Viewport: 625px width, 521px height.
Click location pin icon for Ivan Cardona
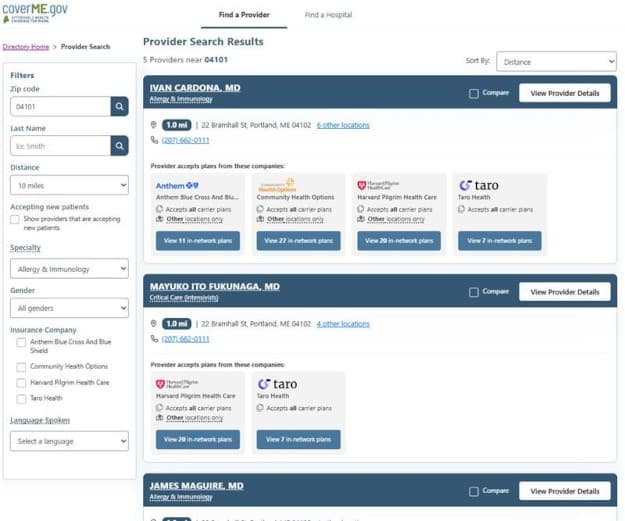pyautogui.click(x=154, y=125)
